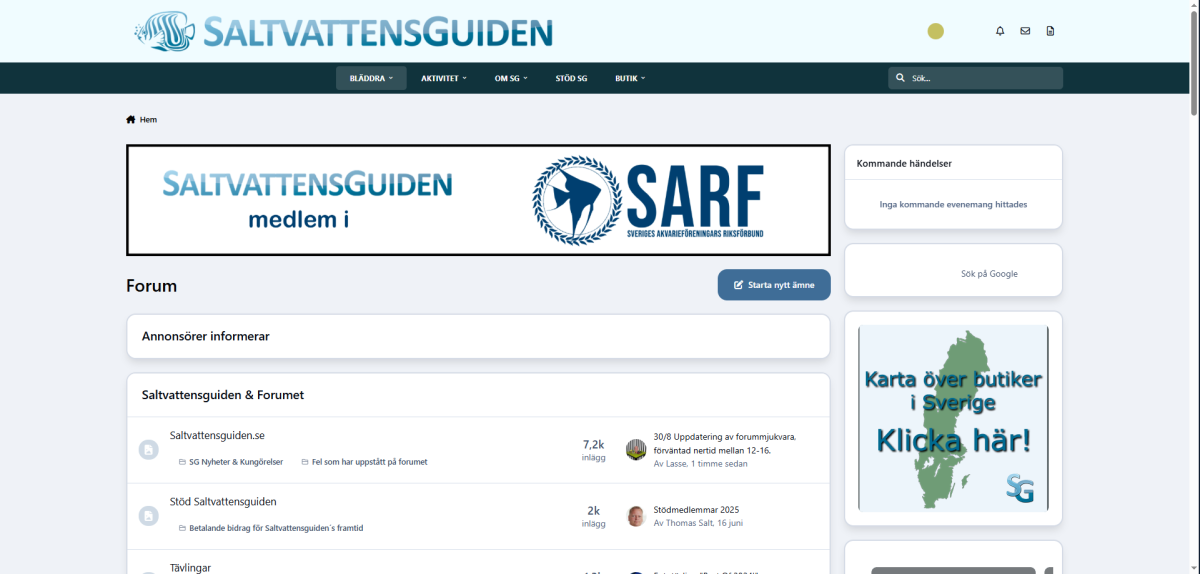1200x574 pixels.
Task: Click the 7,2k inlägg count
Action: (x=593, y=450)
